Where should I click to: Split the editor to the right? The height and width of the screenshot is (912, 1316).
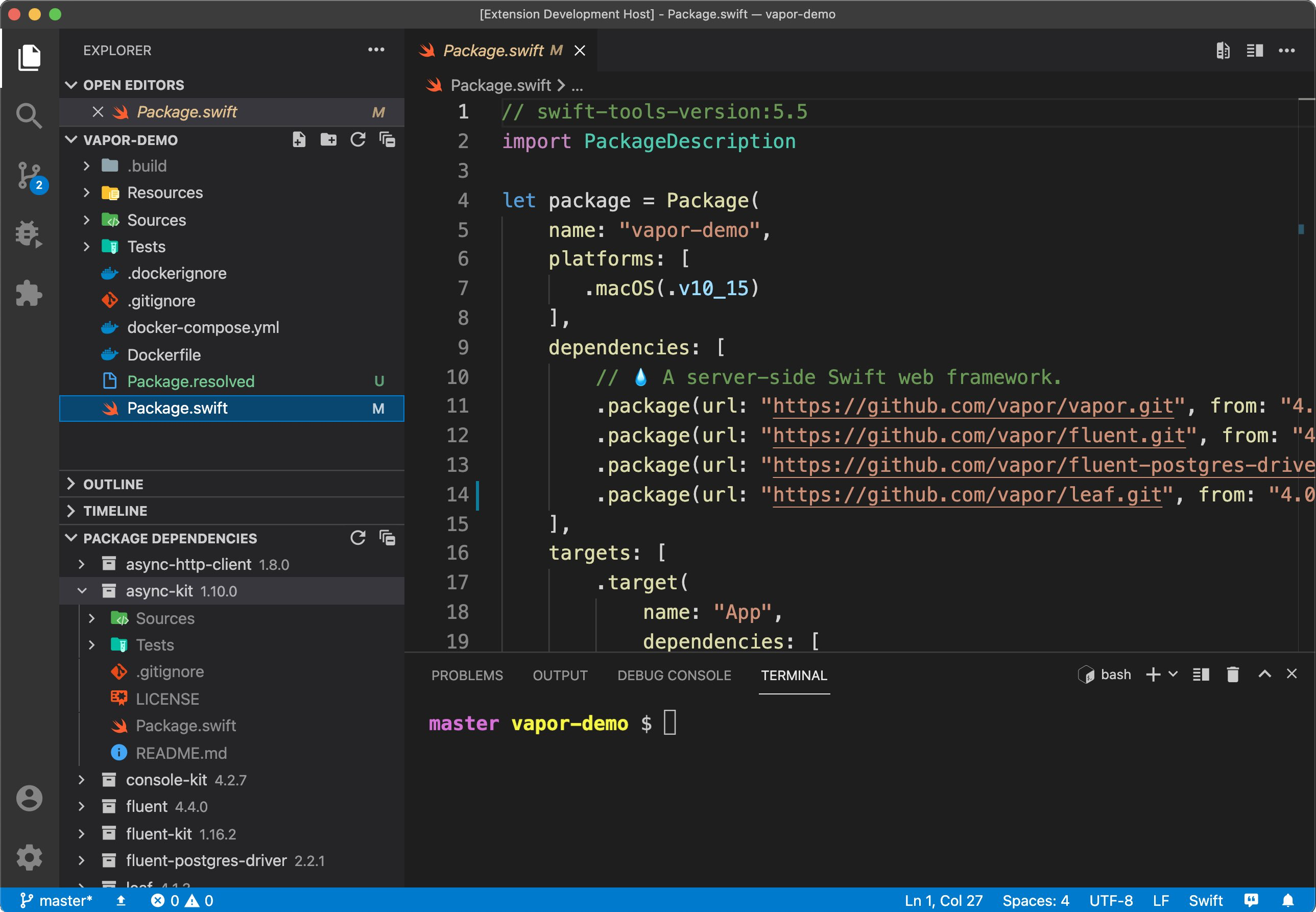point(1254,50)
